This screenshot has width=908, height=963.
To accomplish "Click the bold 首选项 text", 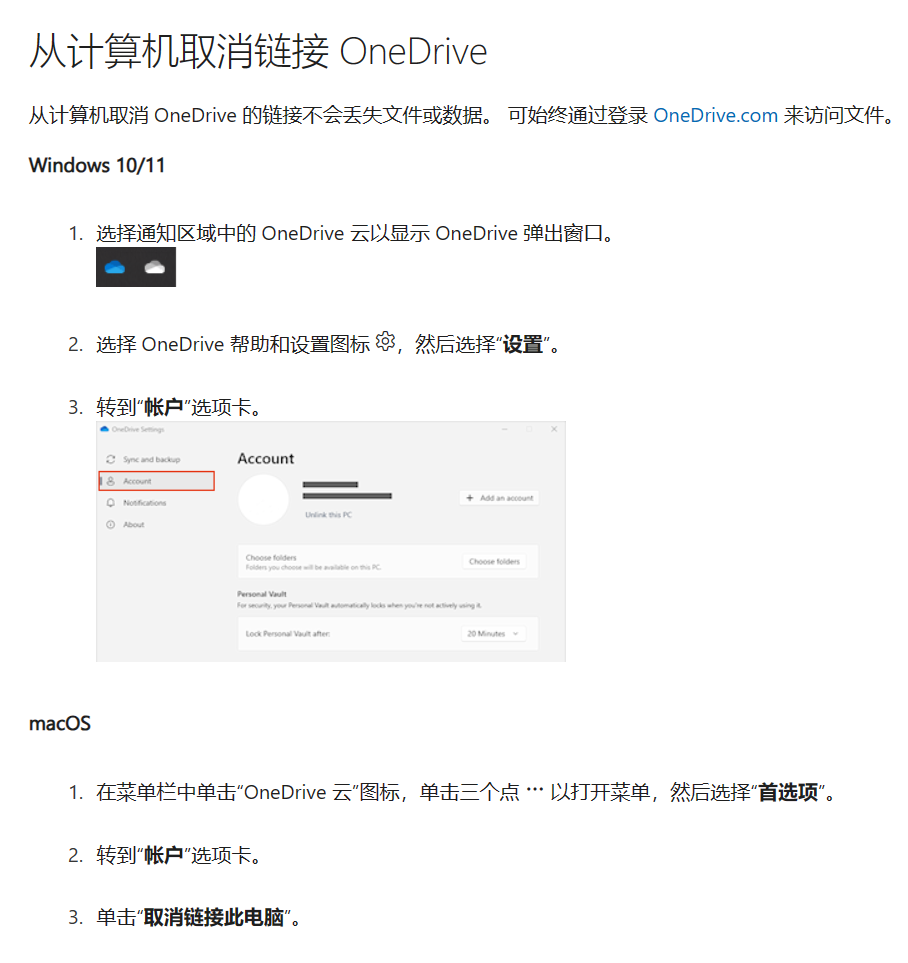I will coord(788,792).
